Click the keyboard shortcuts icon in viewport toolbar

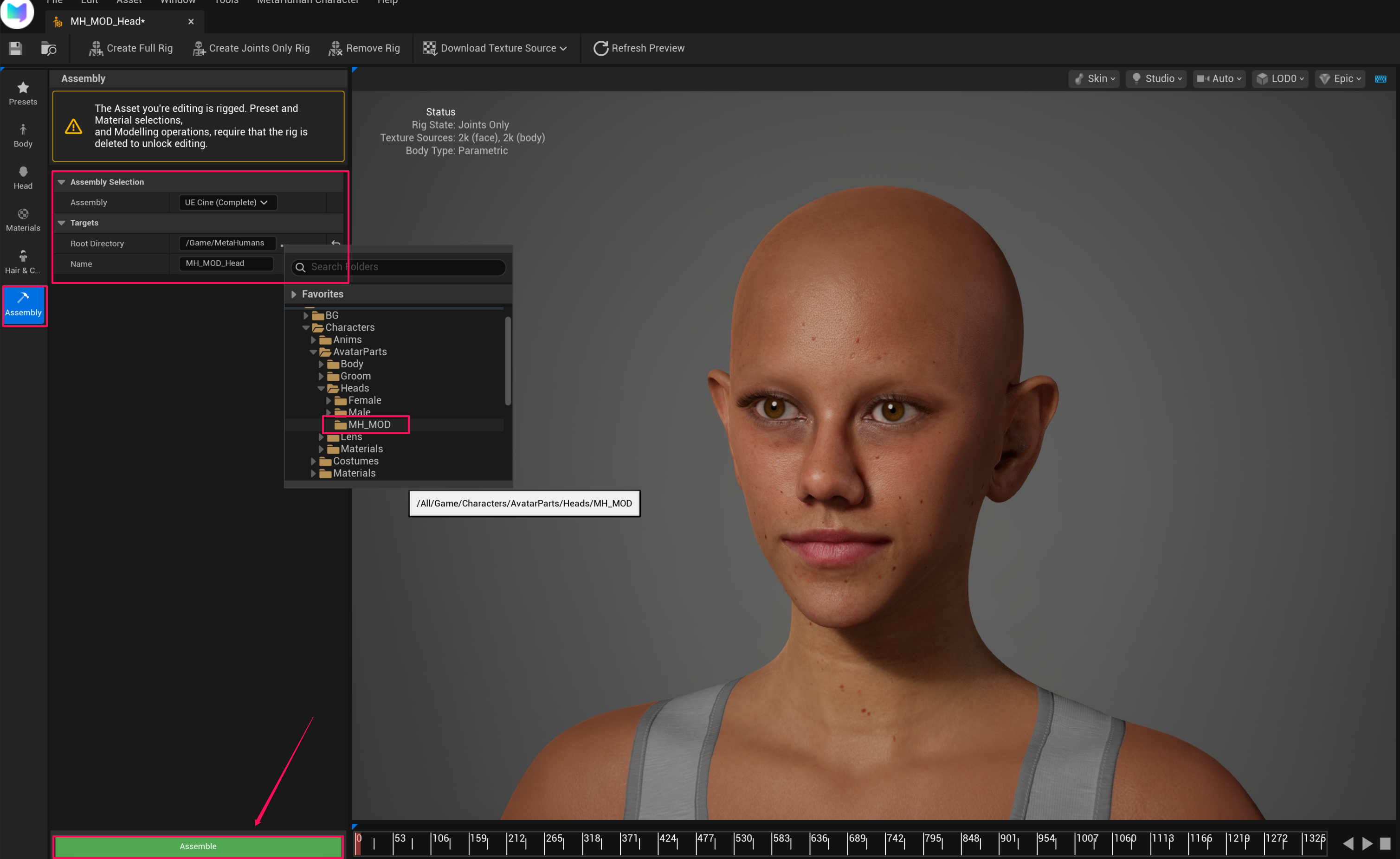point(1380,78)
